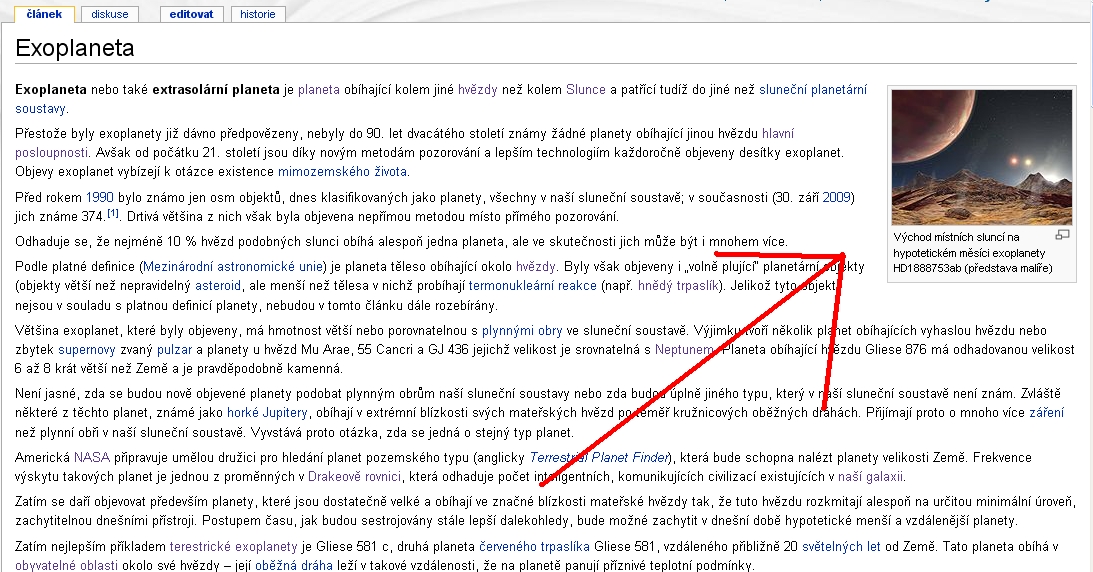This screenshot has width=1093, height=572.
Task: Follow the planeta link in first sentence
Action: (319, 89)
